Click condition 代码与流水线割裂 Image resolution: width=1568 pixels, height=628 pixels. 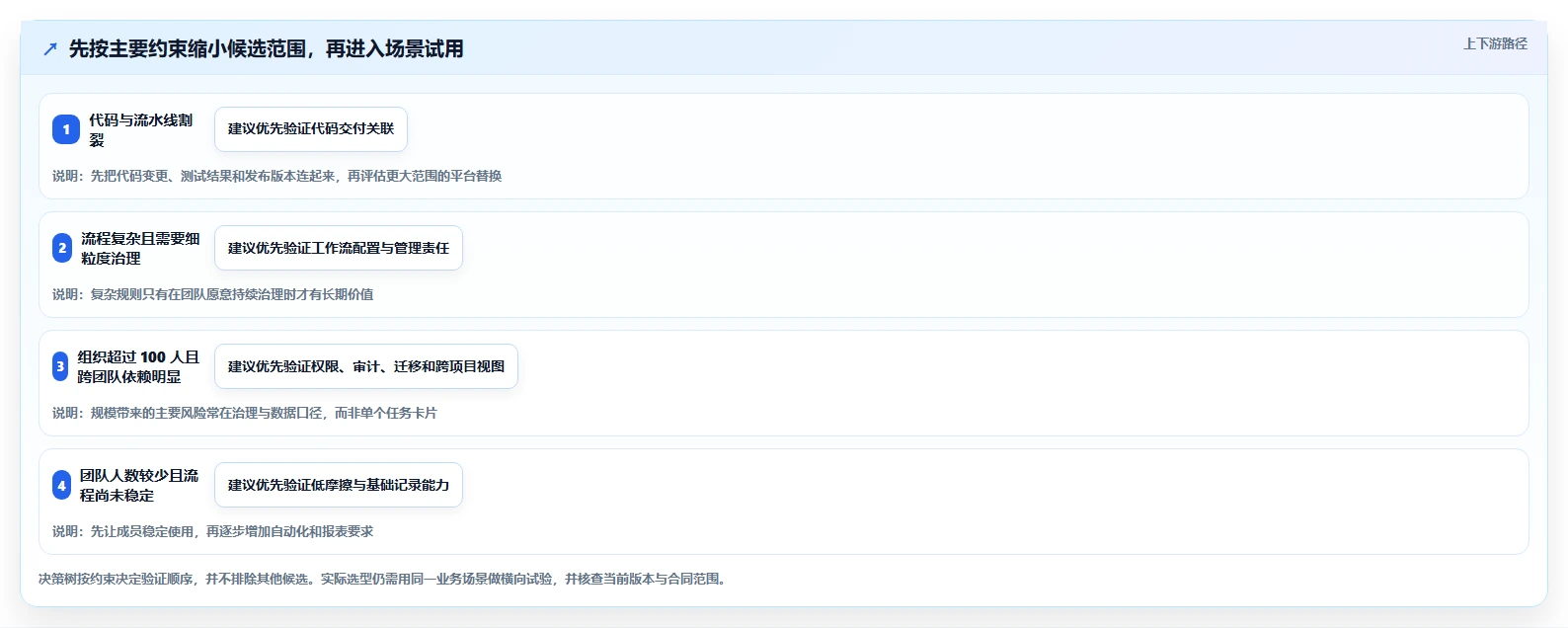[141, 129]
